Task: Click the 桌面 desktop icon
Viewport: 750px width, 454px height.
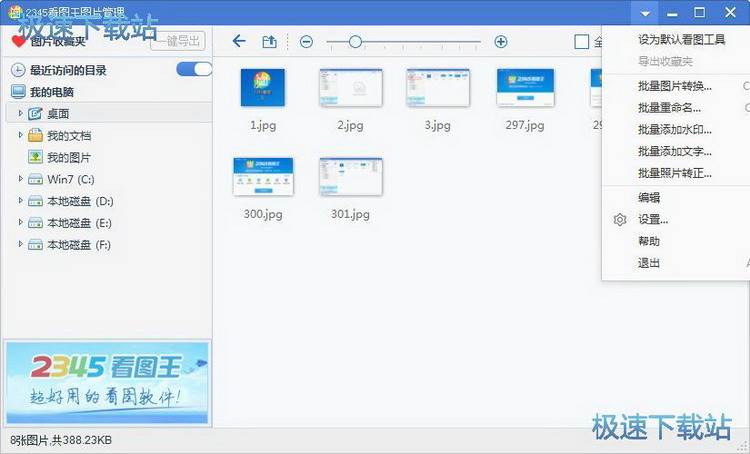Action: click(x=35, y=113)
